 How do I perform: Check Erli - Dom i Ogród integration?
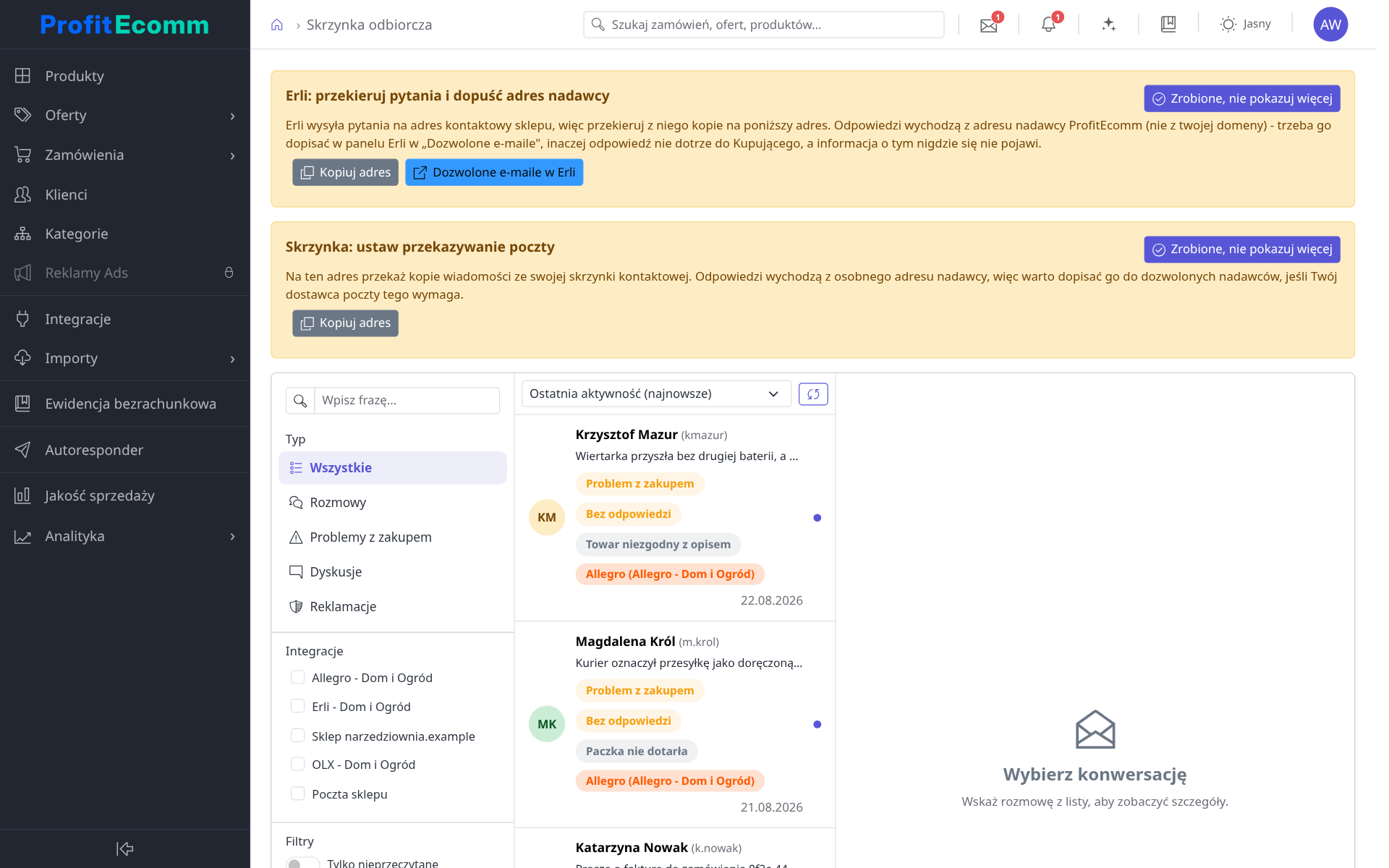tap(297, 706)
